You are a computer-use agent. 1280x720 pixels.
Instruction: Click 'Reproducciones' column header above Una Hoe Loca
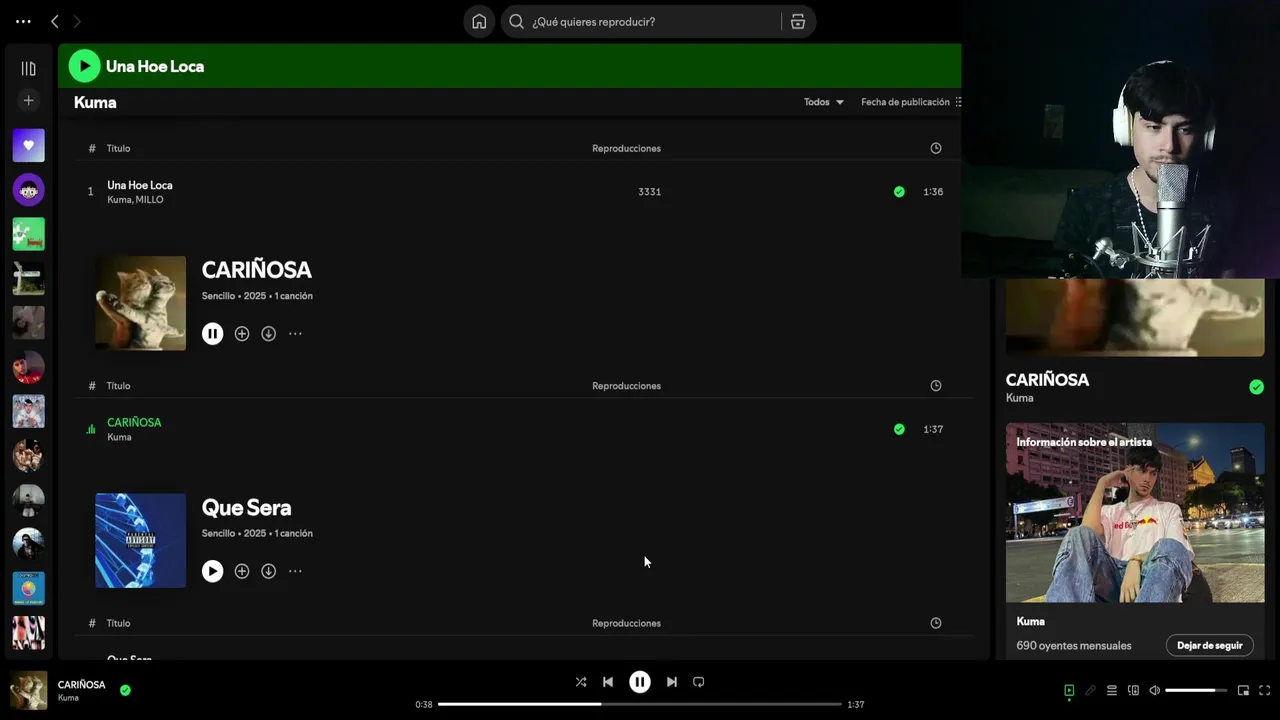pos(626,148)
